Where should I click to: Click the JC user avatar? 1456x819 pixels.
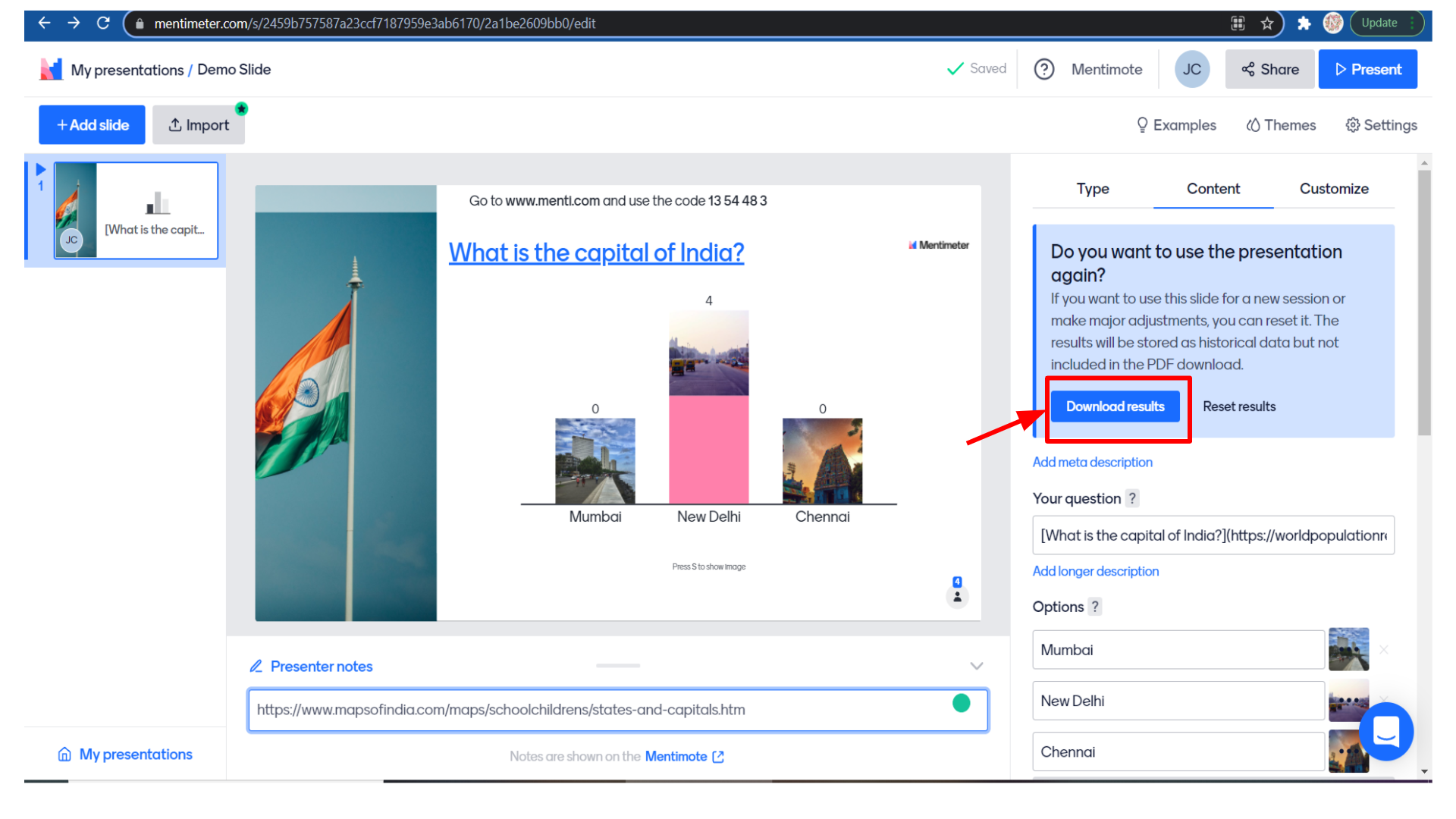(x=1191, y=69)
